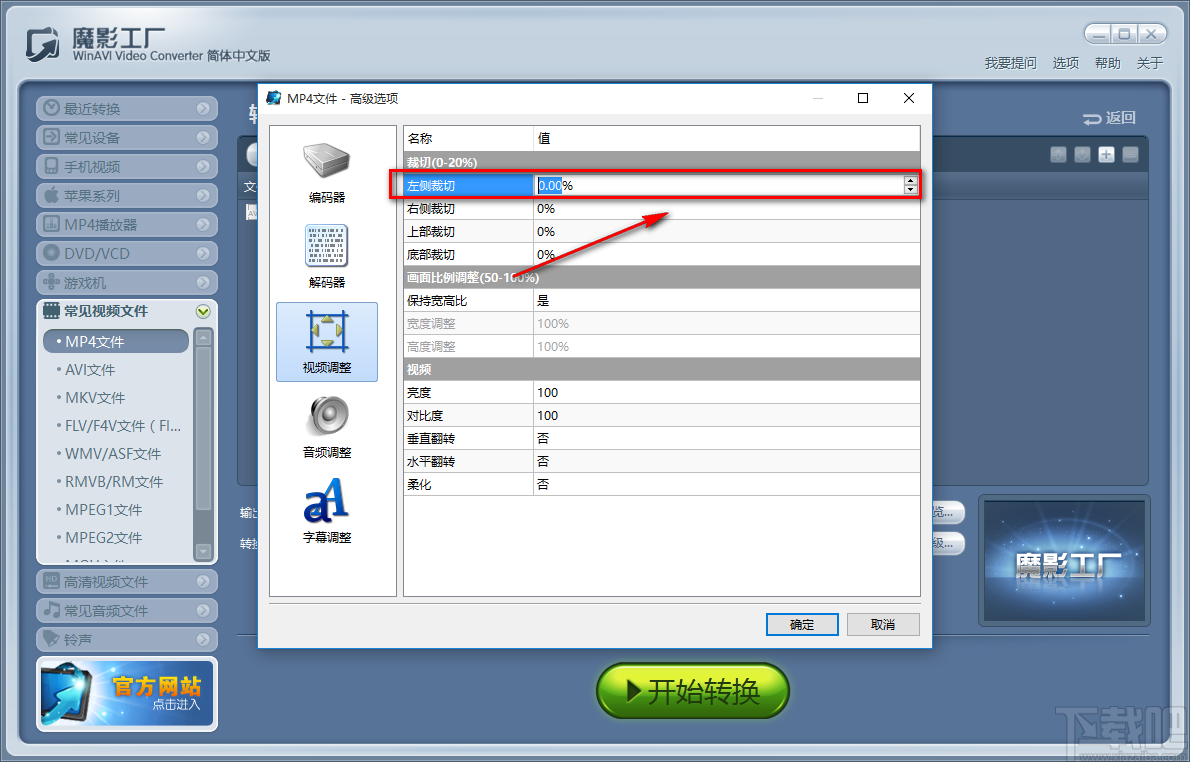Open the 我要提问 menu
Viewport: 1190px width, 762px height.
tap(1010, 63)
